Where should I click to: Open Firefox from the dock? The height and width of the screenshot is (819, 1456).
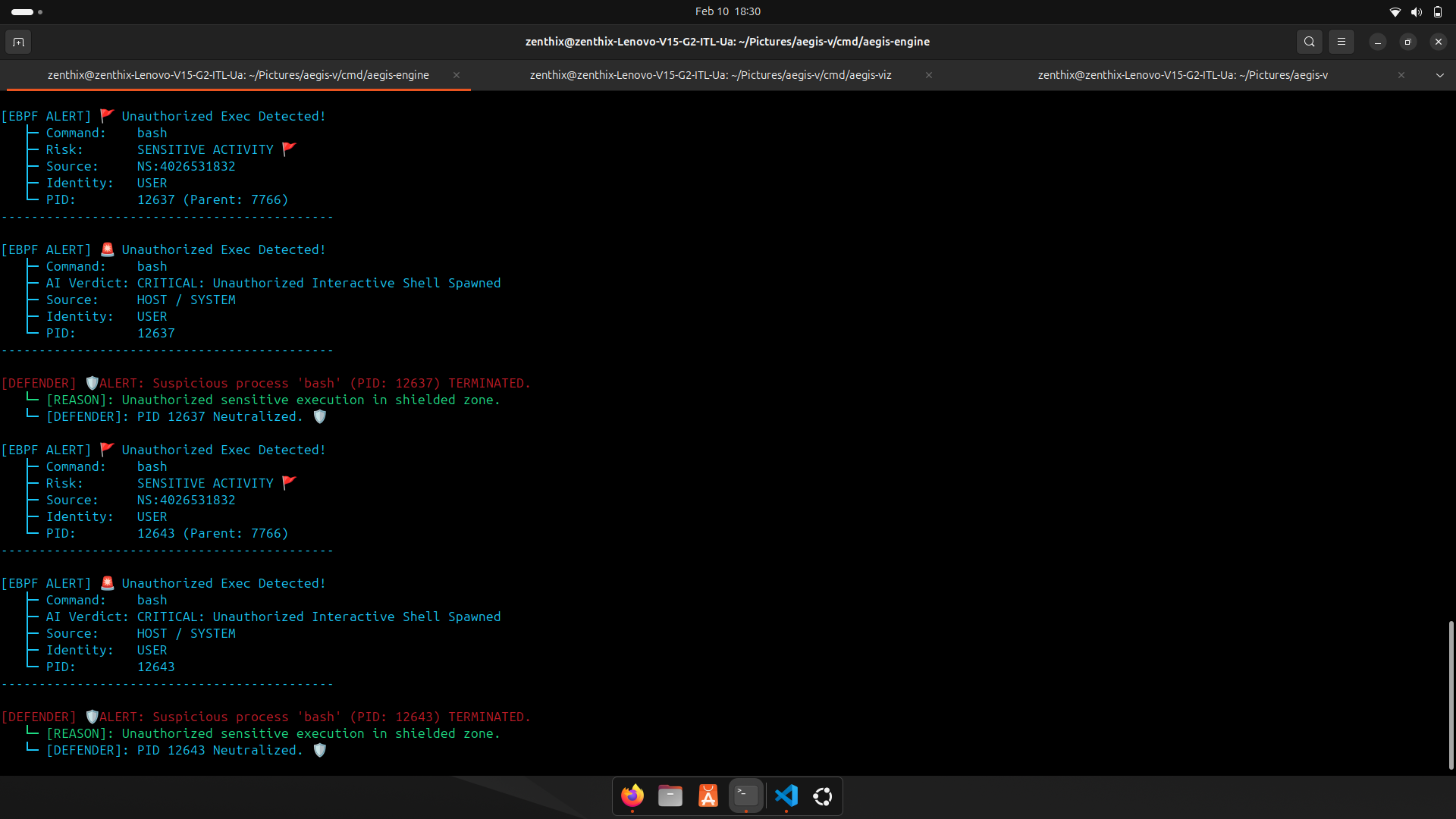tap(632, 795)
